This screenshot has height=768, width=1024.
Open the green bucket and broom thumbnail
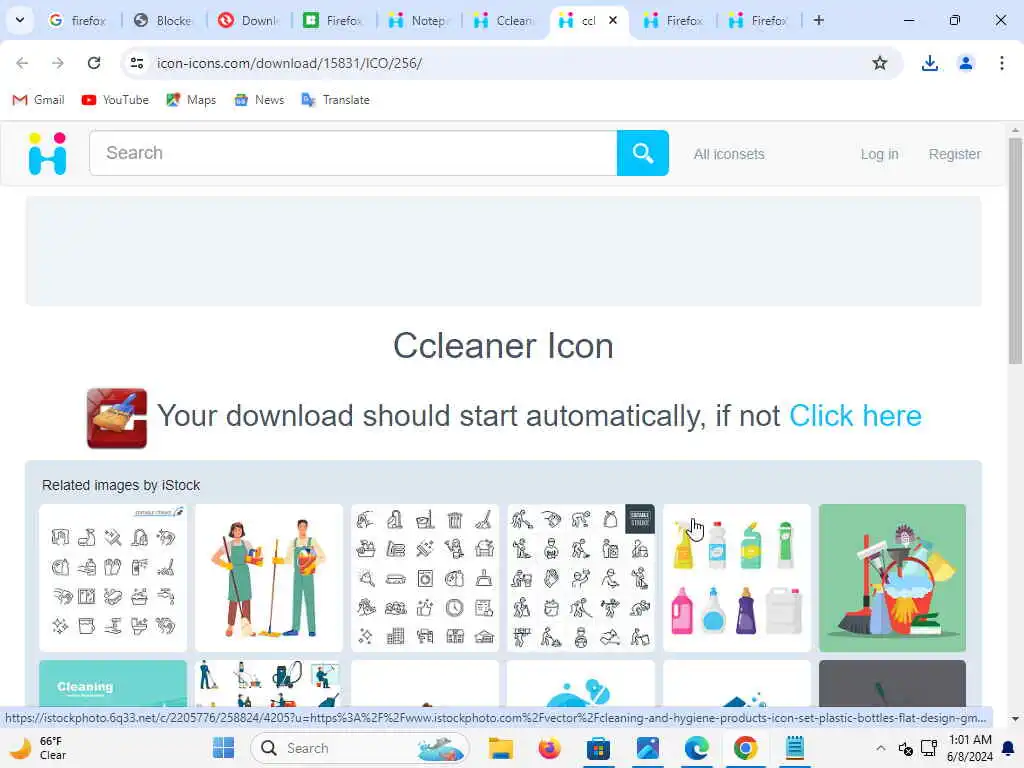tap(892, 577)
